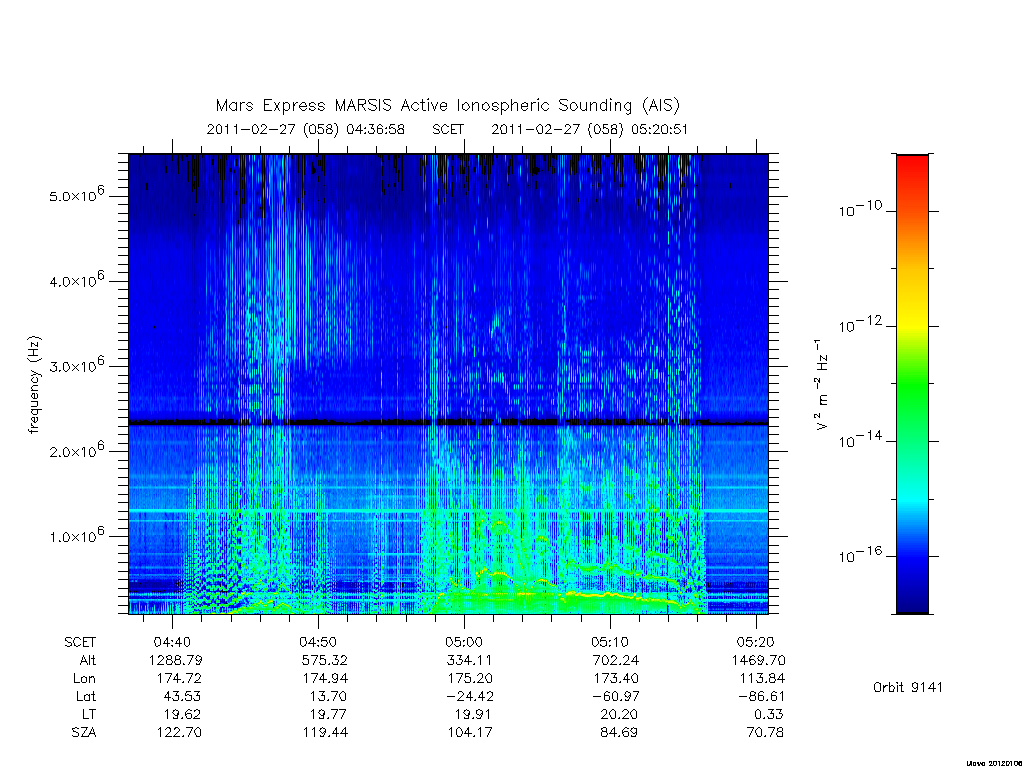Click the 10^-12 color bar label

point(860,325)
